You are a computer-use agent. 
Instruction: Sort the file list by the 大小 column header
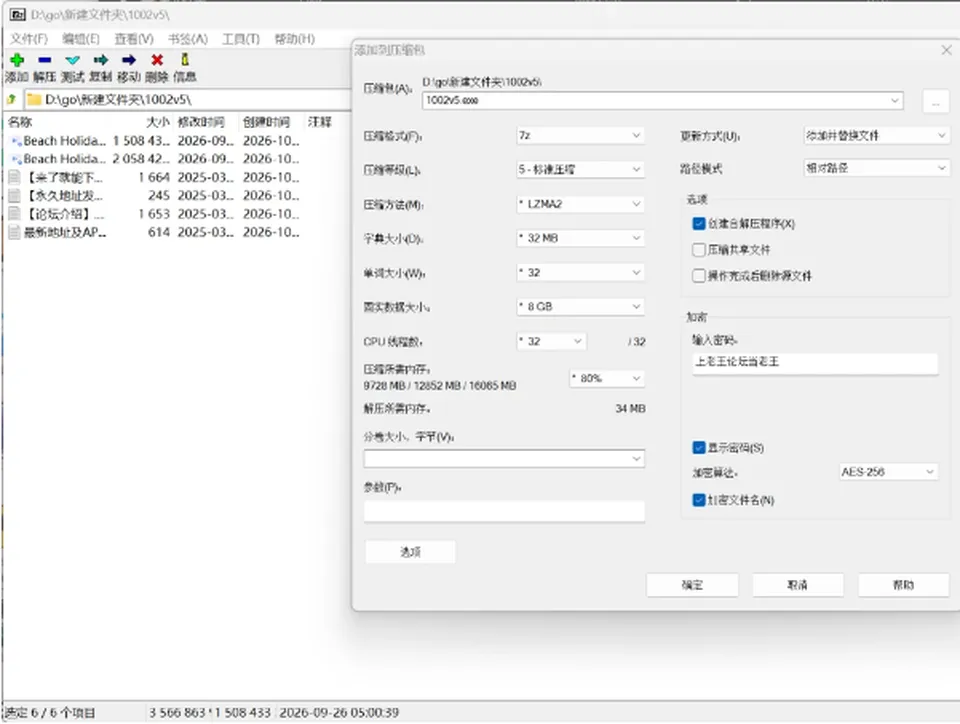point(157,122)
